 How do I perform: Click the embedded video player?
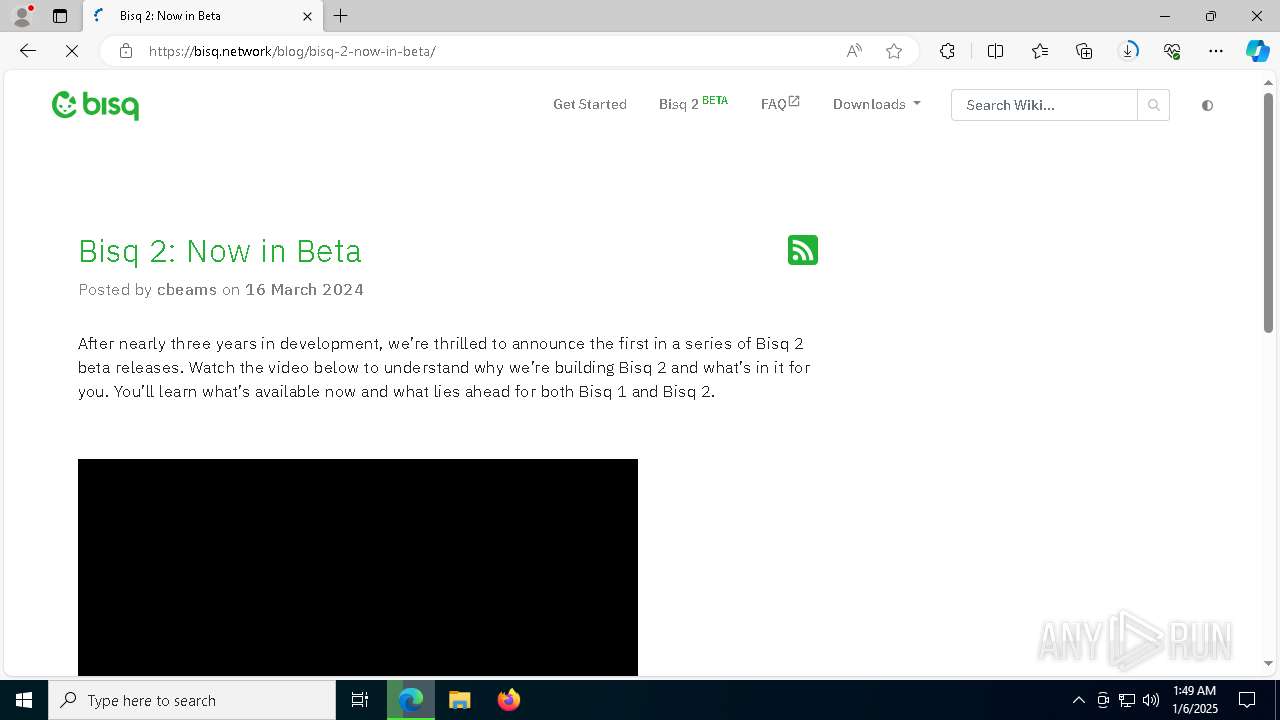(x=358, y=567)
